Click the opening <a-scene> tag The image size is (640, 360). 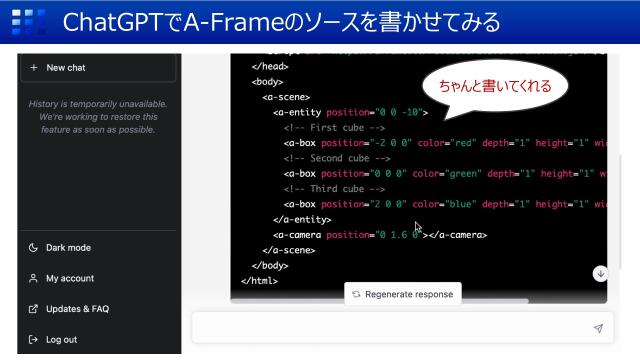pyautogui.click(x=286, y=97)
